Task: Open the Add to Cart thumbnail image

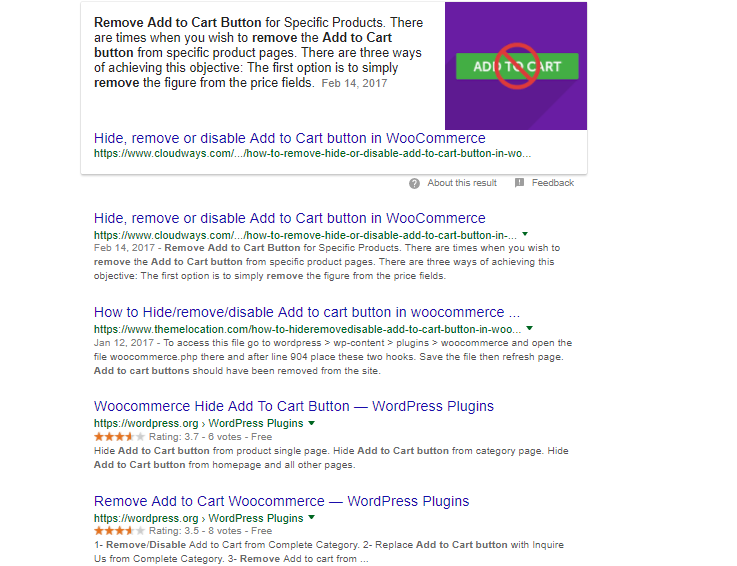Action: tap(516, 66)
